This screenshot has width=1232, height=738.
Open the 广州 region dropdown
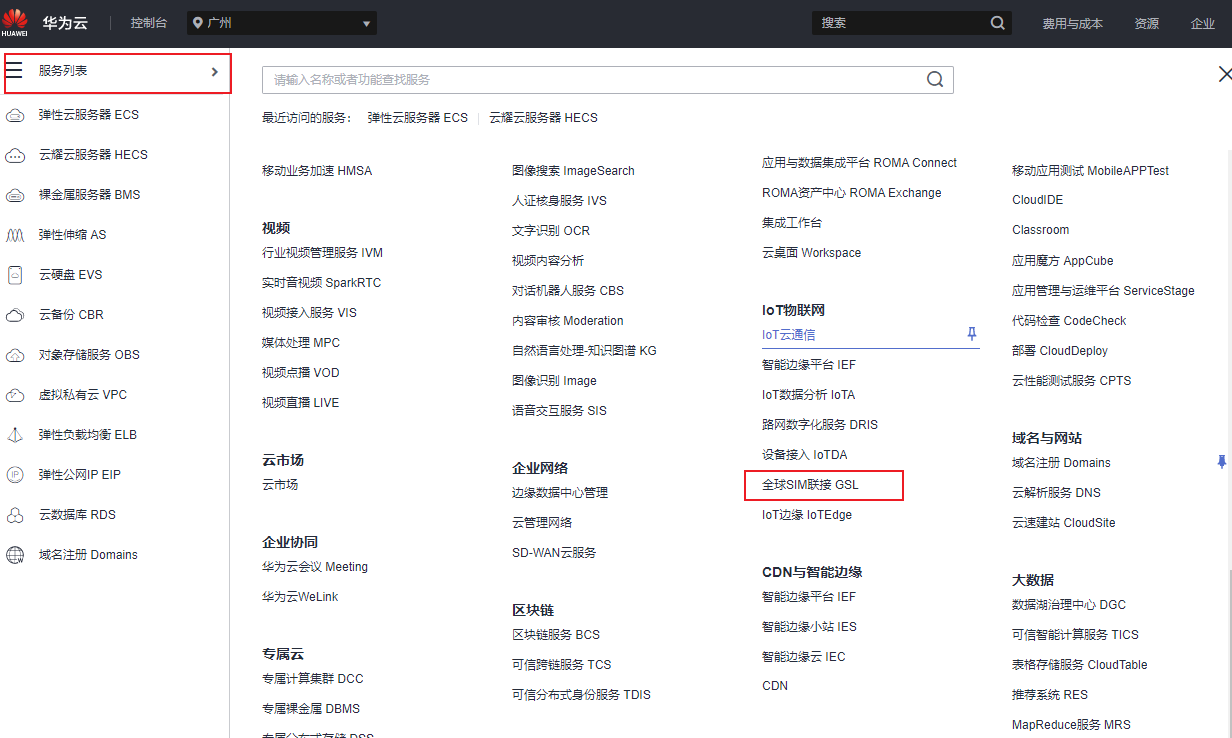point(282,23)
